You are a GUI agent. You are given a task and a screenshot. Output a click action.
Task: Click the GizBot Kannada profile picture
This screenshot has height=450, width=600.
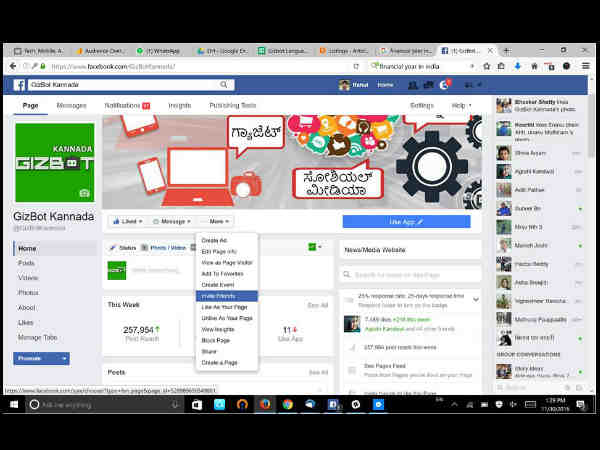[x=55, y=162]
